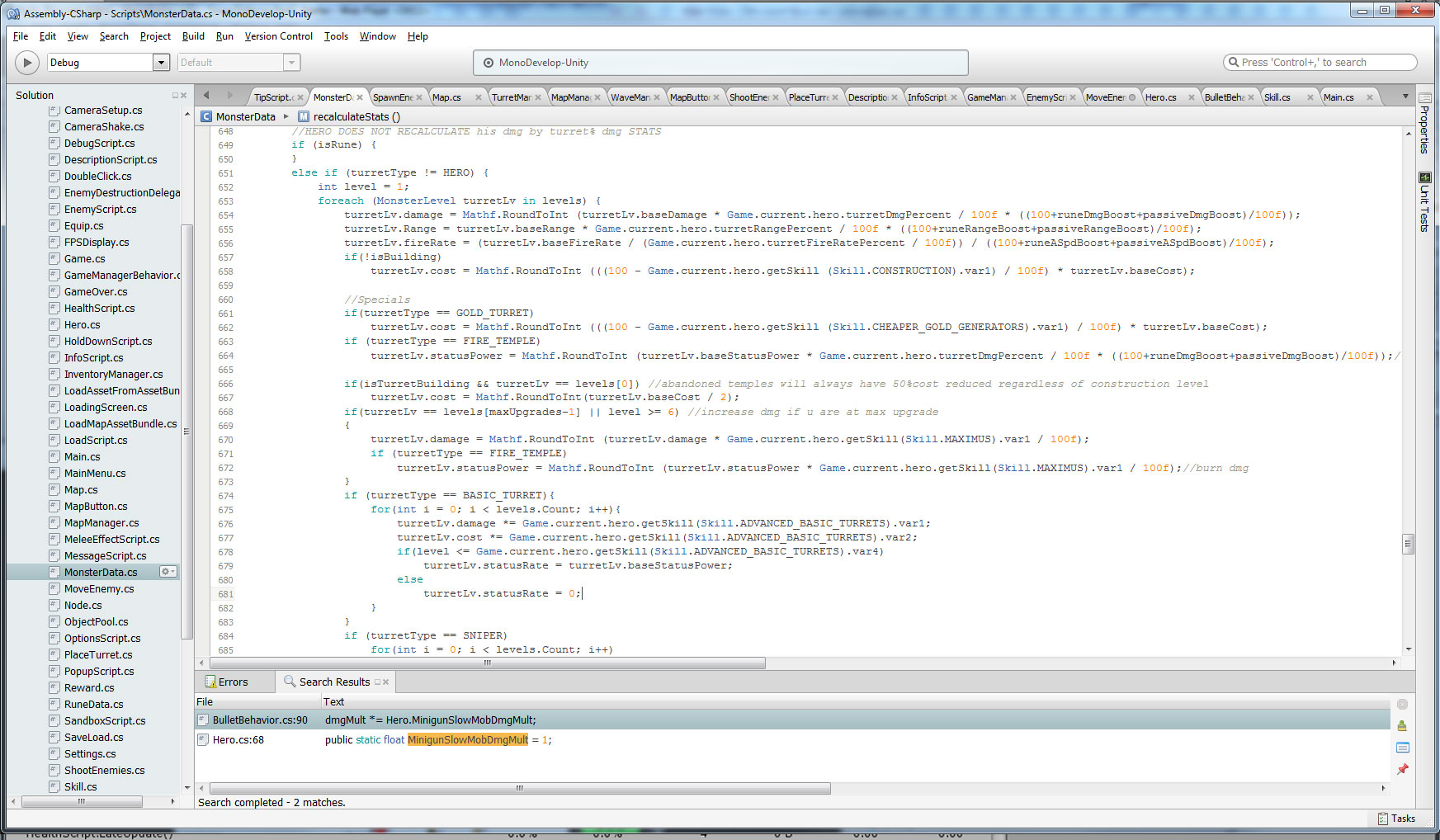Switch to the Errors pad
Viewport: 1440px width, 840px height.
[x=234, y=682]
